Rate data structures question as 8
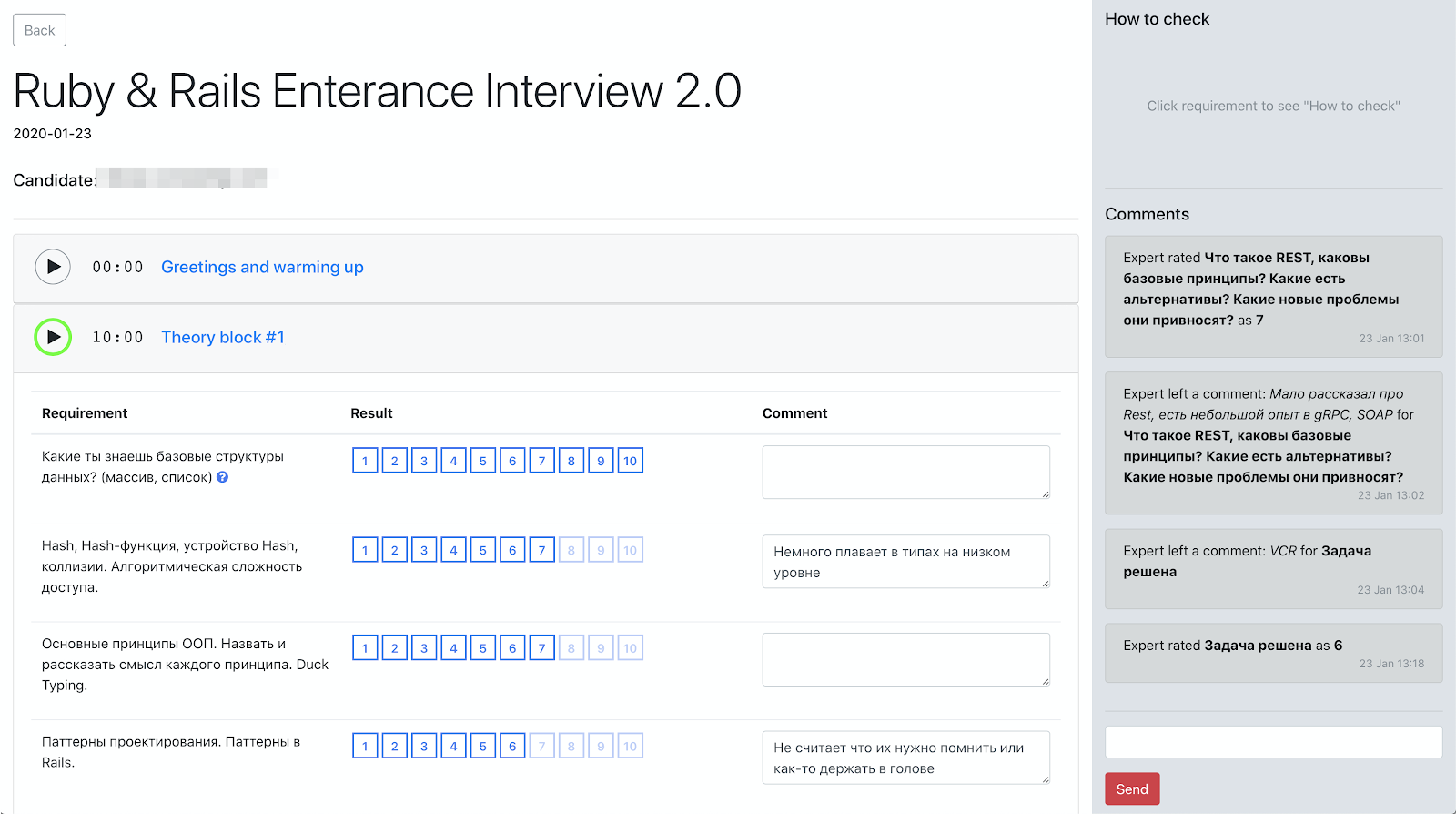This screenshot has height=814, width=1456. coord(571,461)
